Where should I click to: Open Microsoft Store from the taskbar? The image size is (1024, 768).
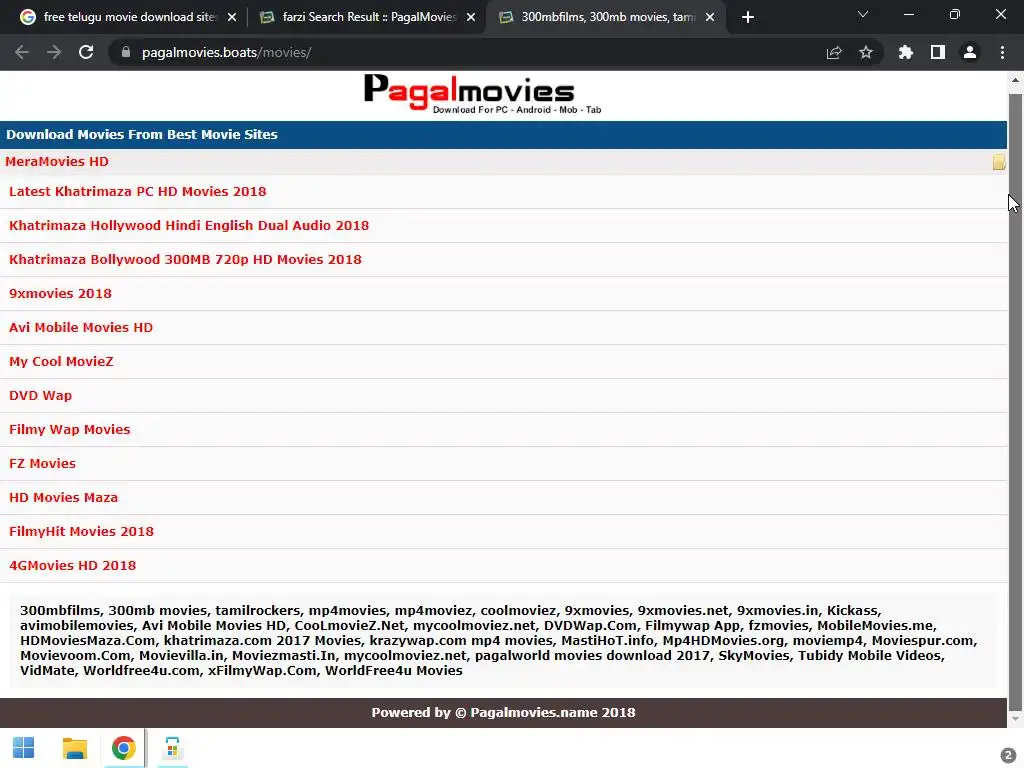pos(172,748)
